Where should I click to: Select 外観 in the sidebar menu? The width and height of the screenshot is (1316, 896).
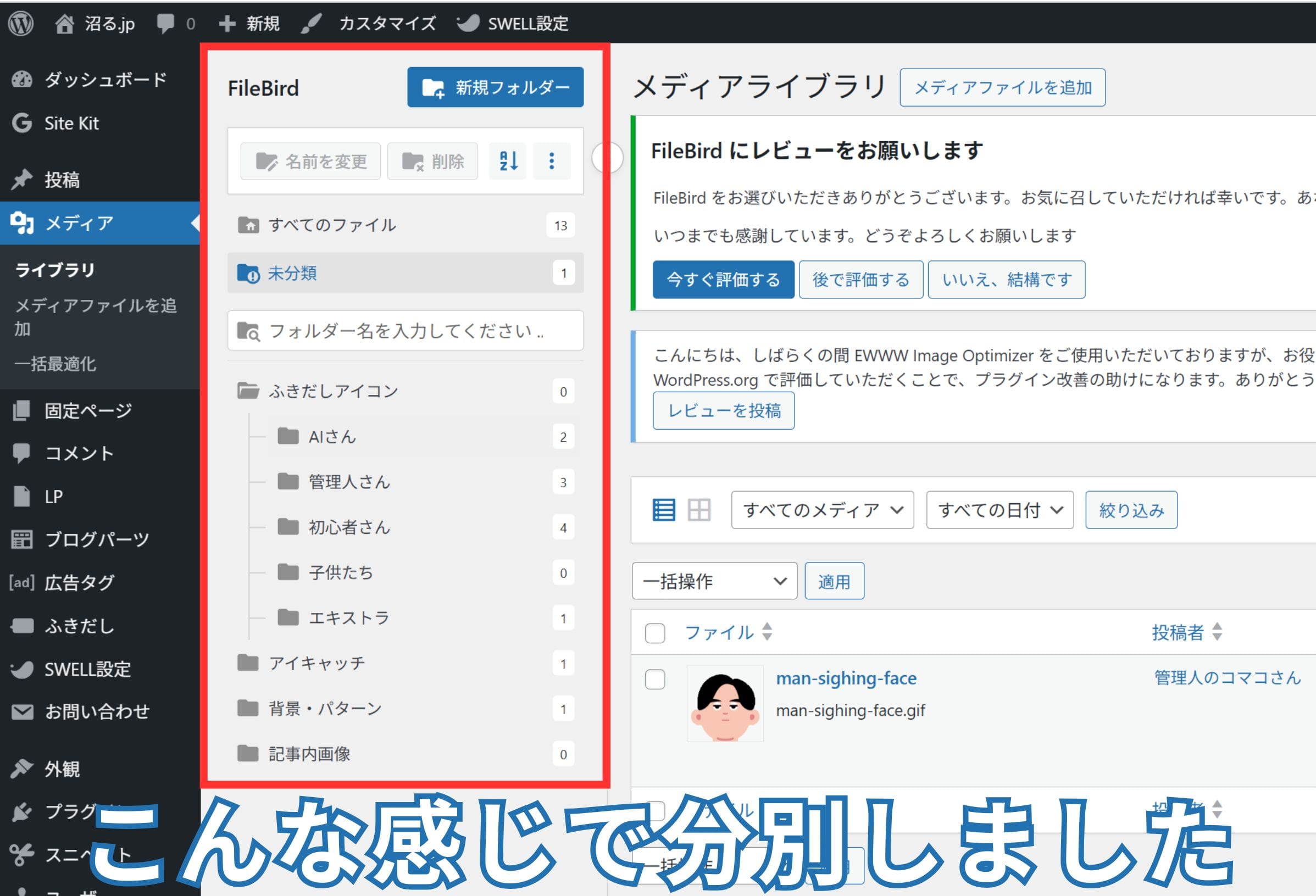[62, 768]
